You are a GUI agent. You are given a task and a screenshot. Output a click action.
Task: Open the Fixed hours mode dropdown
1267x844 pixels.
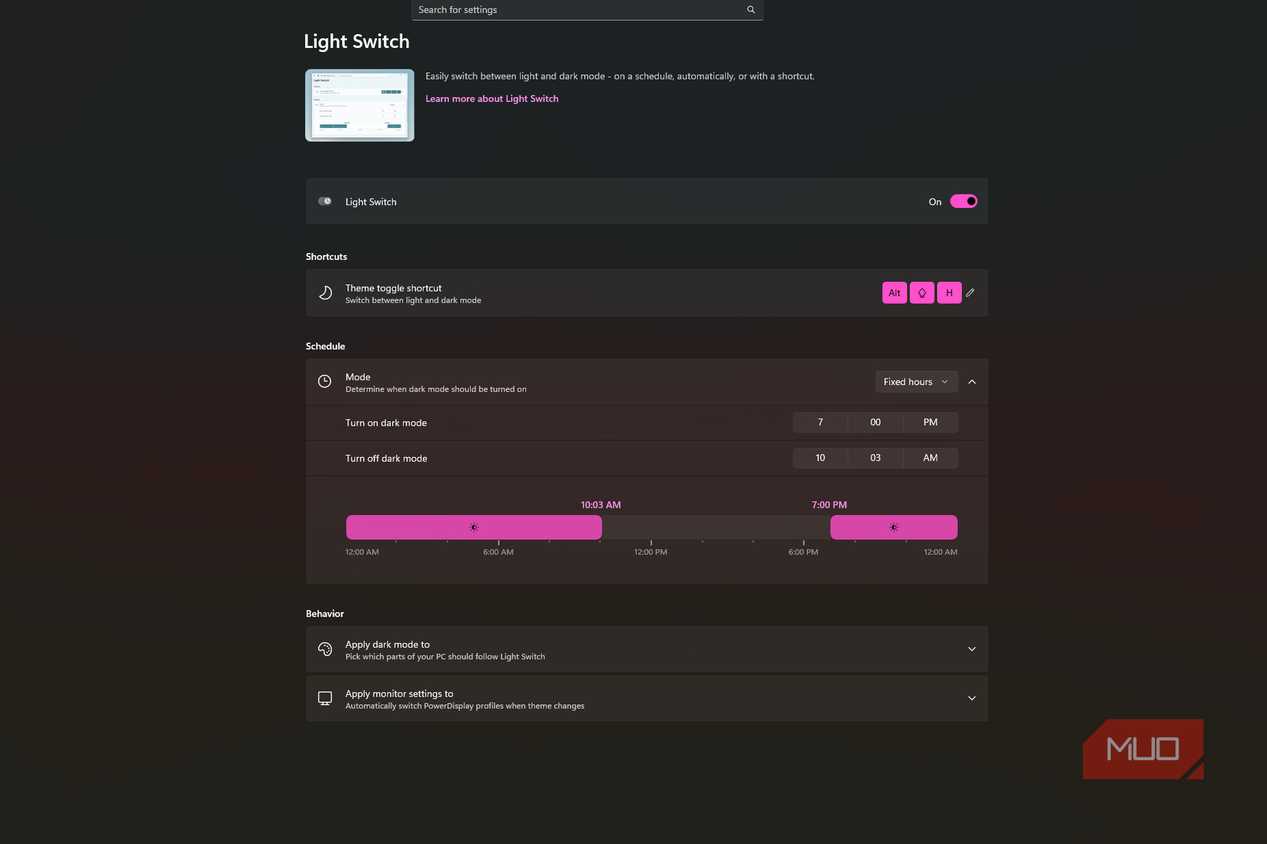tap(916, 382)
